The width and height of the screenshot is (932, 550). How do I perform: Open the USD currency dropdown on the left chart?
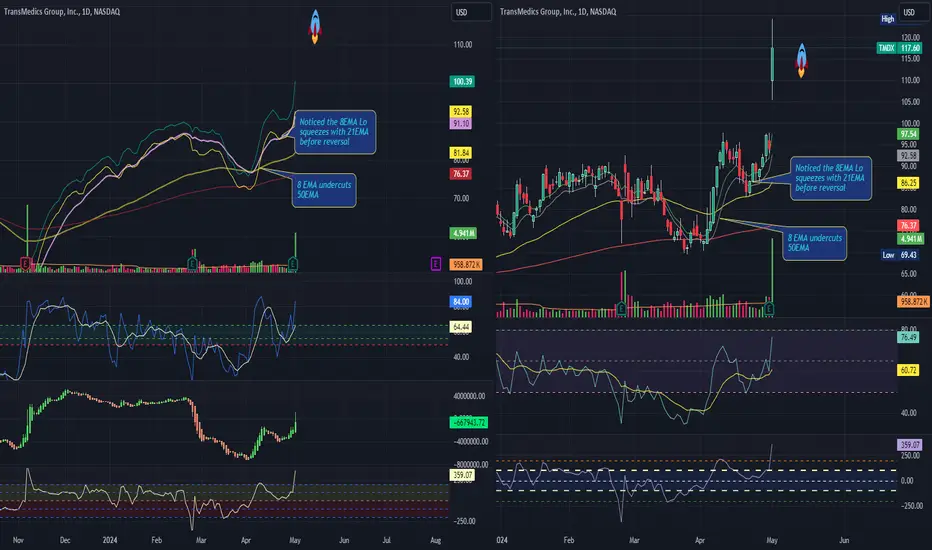(x=471, y=12)
